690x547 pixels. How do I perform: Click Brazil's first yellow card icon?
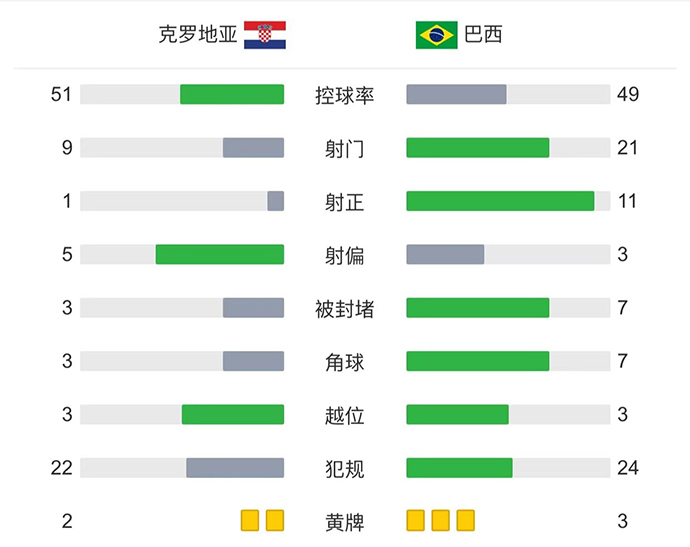(416, 520)
